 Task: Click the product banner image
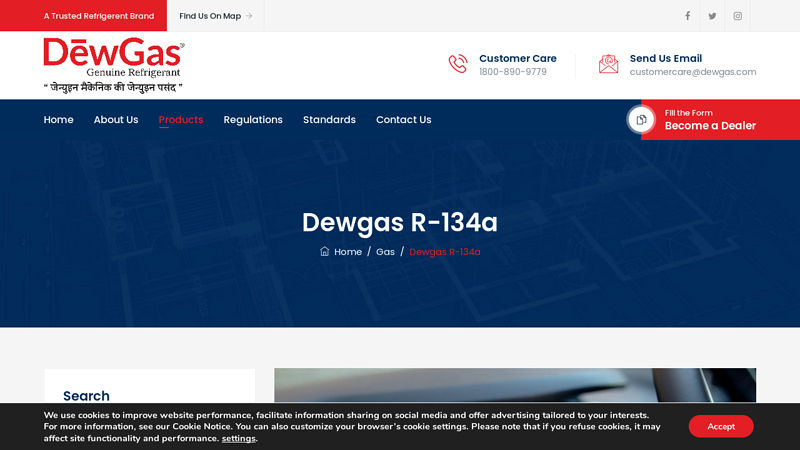point(515,385)
